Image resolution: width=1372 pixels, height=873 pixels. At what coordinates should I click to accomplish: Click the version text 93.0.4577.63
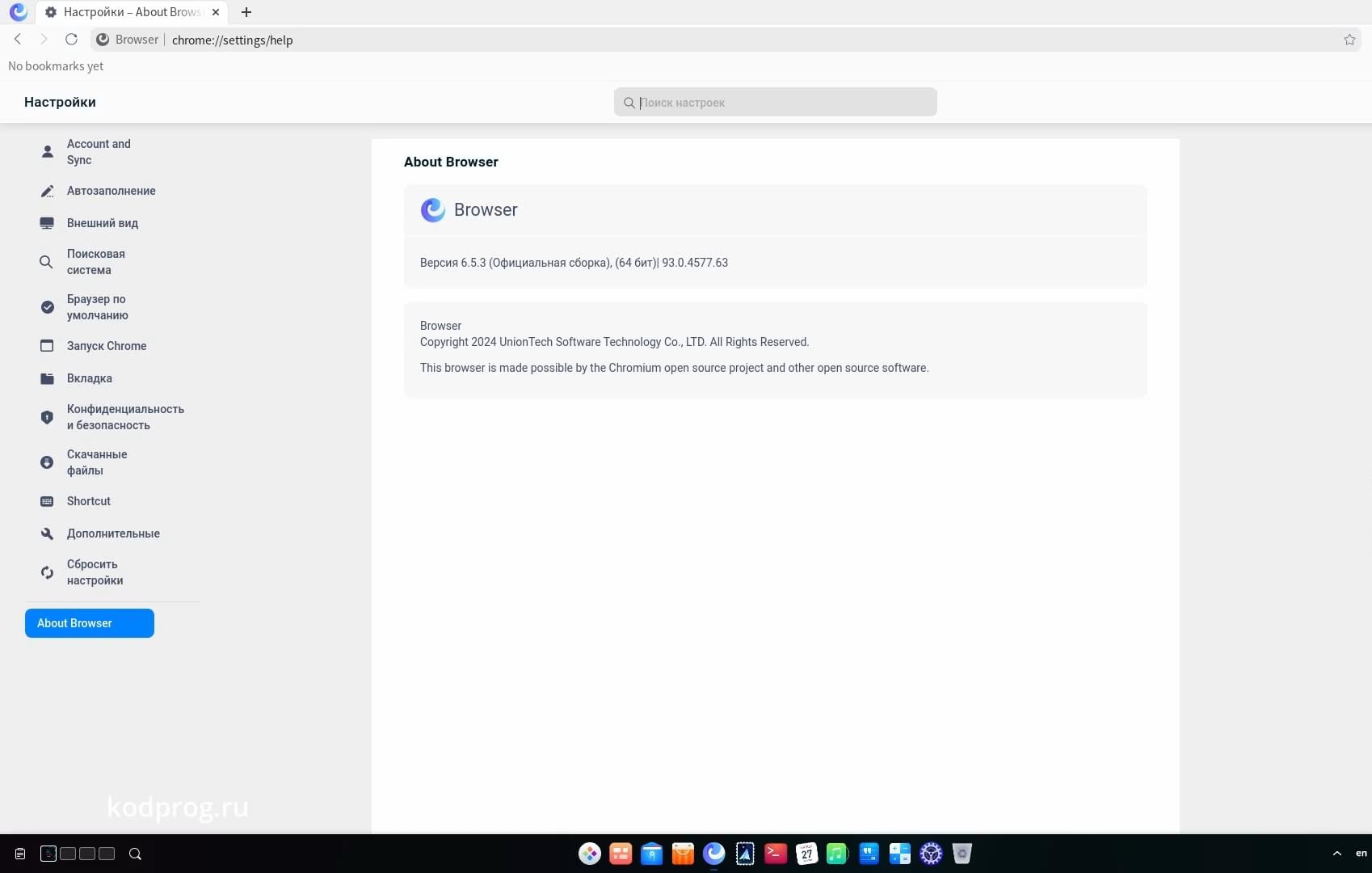pyautogui.click(x=695, y=263)
